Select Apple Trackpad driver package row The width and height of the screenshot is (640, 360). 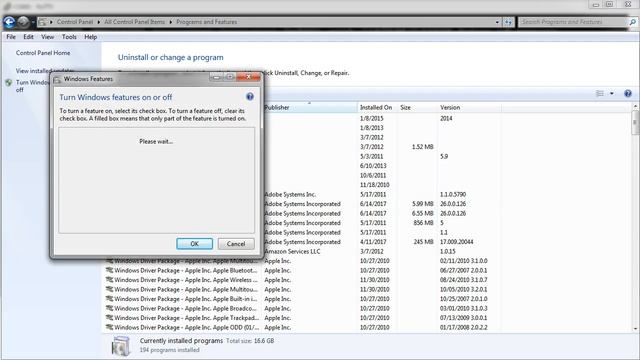[x=302, y=318]
